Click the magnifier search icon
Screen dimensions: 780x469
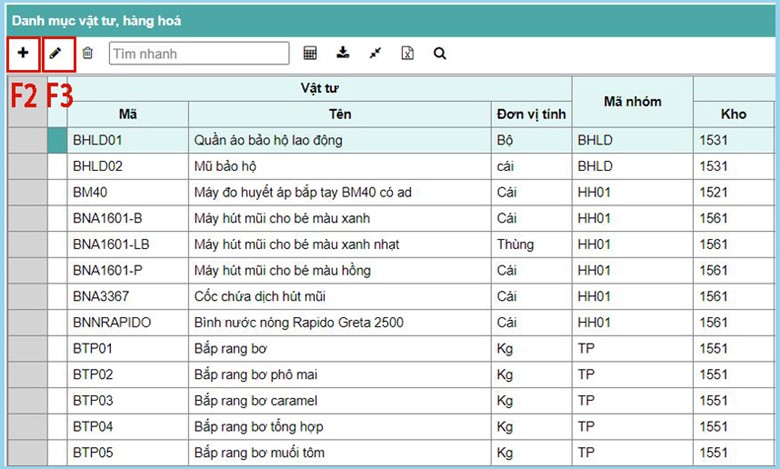tap(439, 53)
